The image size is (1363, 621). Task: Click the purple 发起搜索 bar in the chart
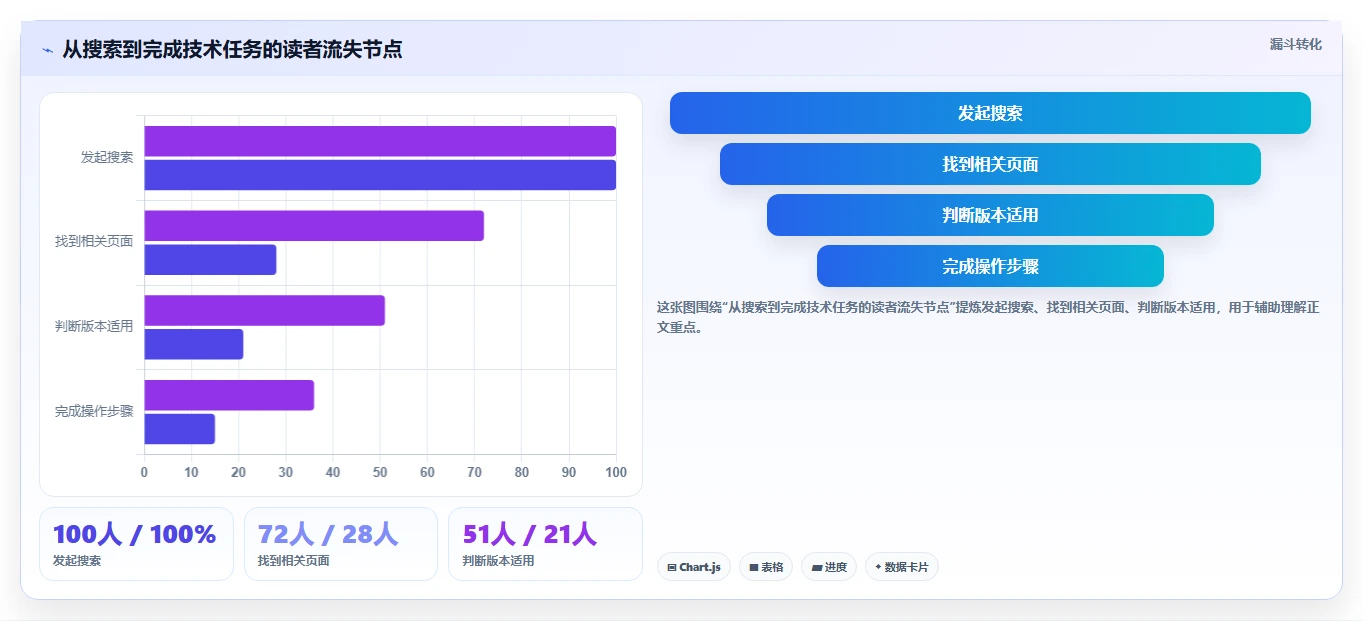380,141
